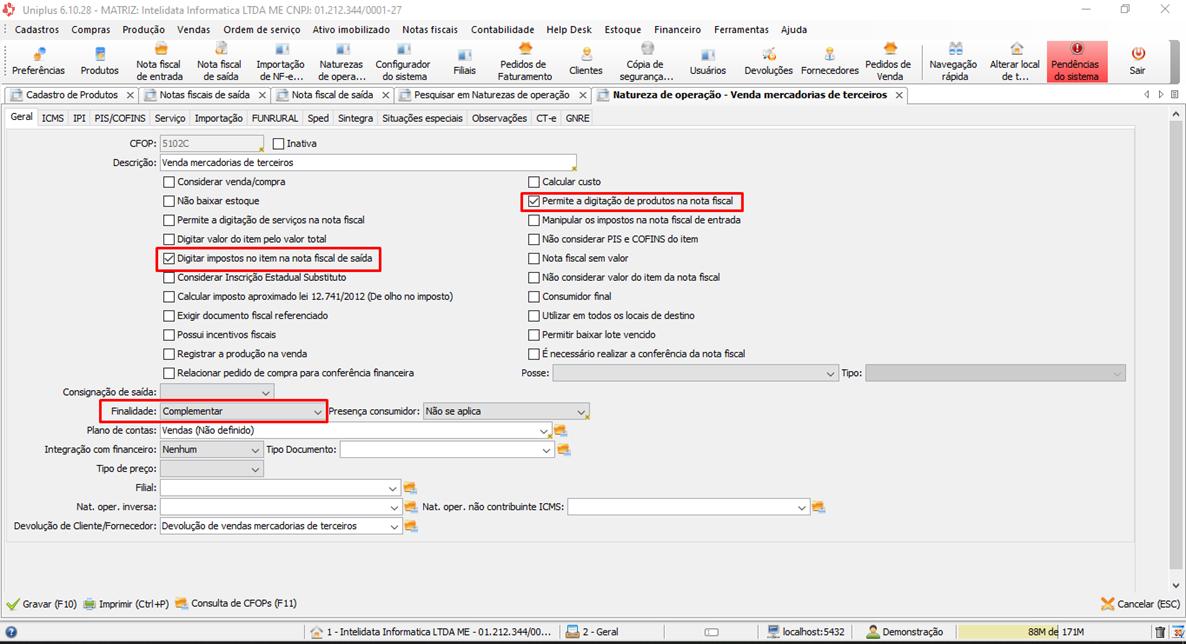Check Possui incentivos fiscais
Viewport: 1186px width, 644px height.
point(169,335)
